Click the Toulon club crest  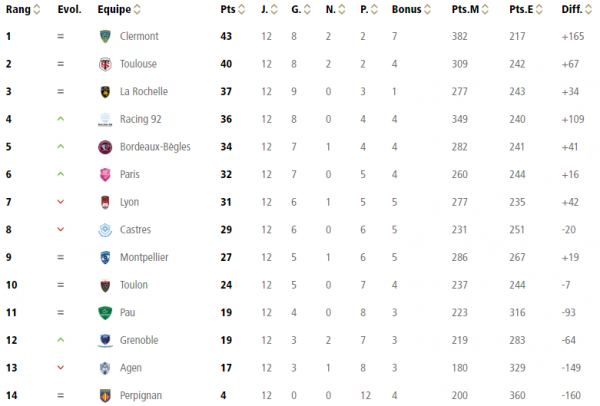coord(105,284)
